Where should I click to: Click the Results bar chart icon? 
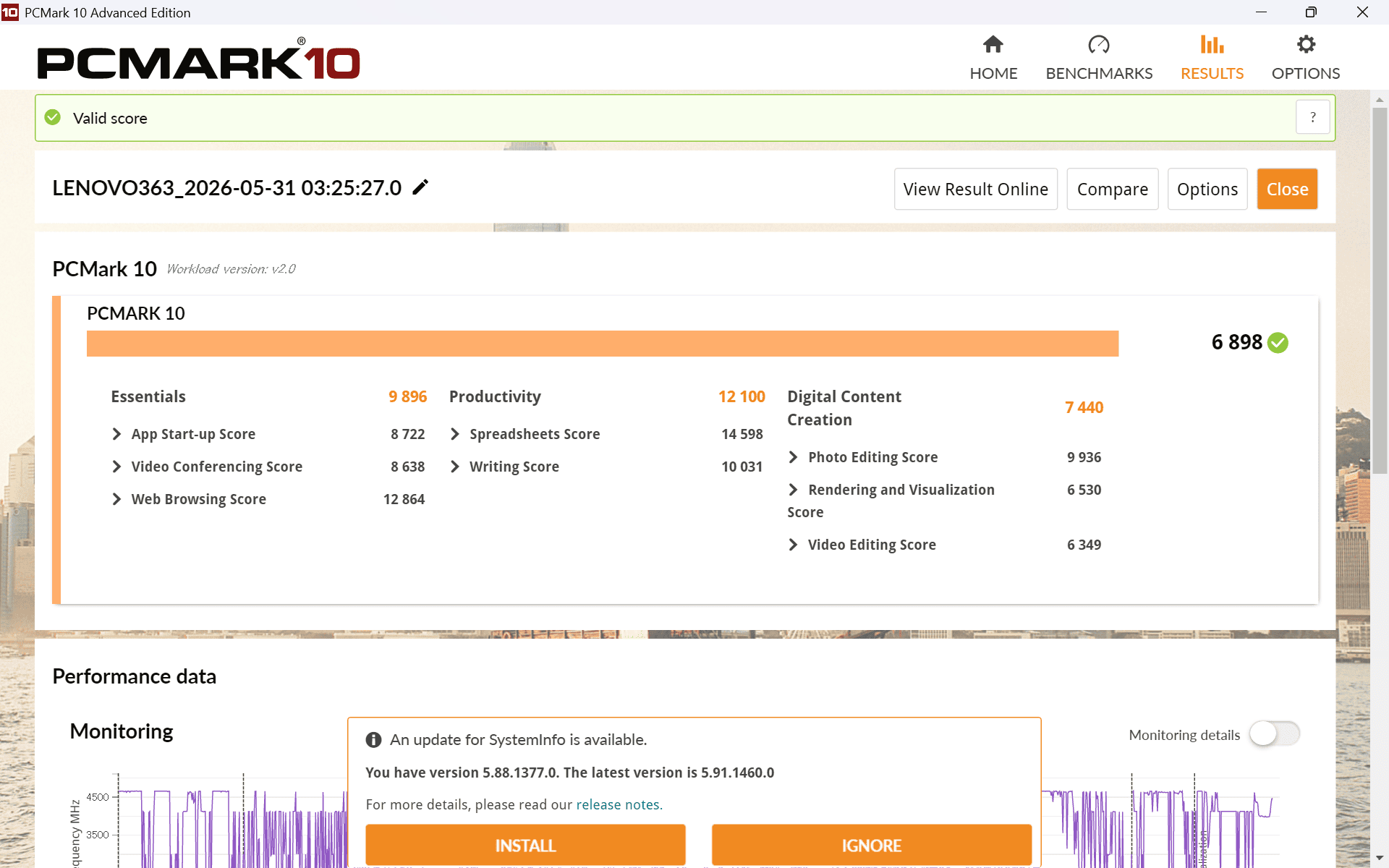1212,45
